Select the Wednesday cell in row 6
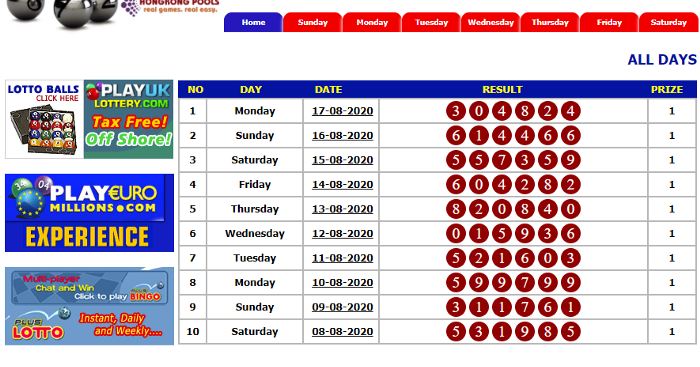Viewport: 700px width, 367px height. click(x=255, y=234)
